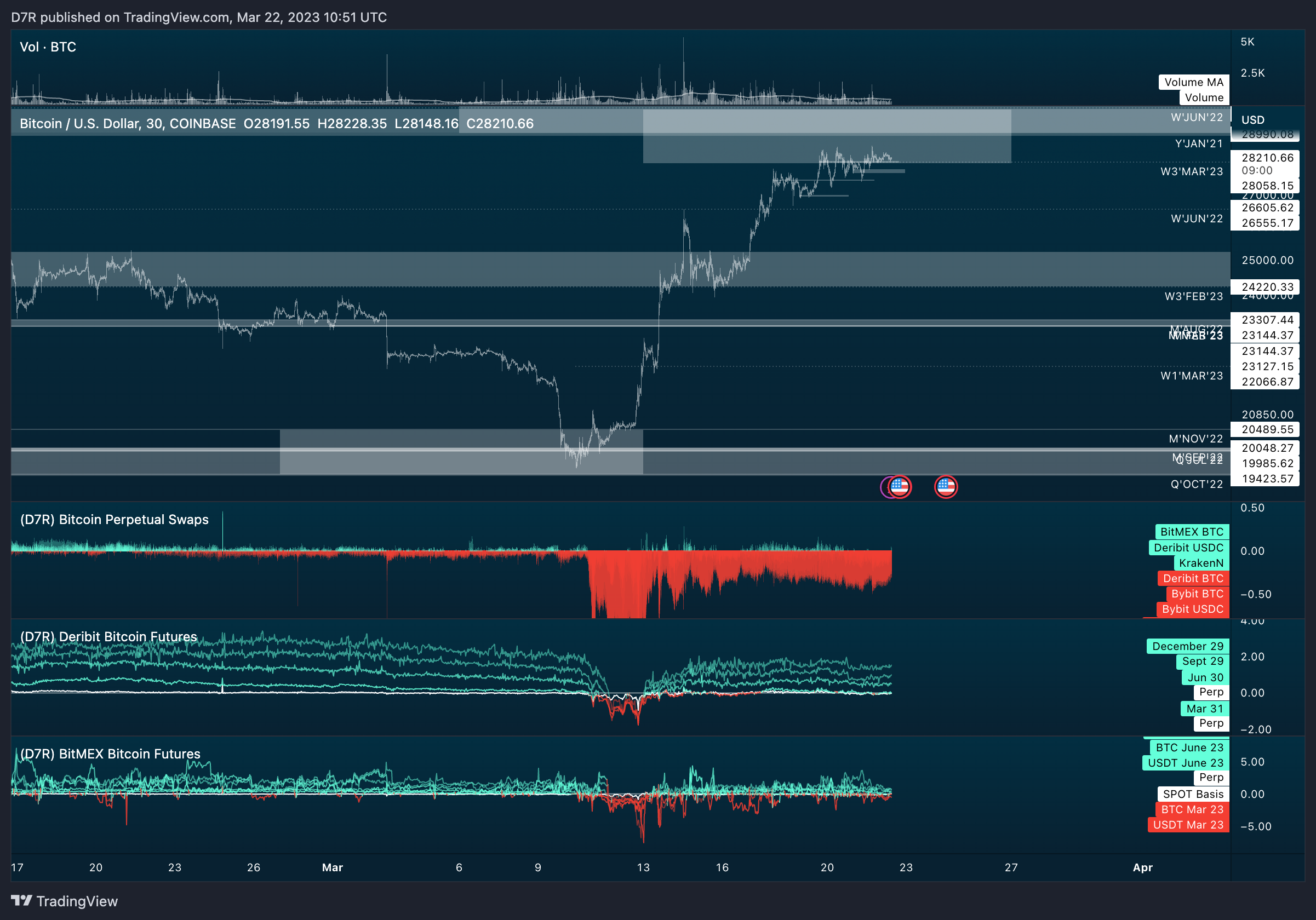Click the SPOT Basis label
Image resolution: width=1316 pixels, height=920 pixels.
pos(1193,794)
